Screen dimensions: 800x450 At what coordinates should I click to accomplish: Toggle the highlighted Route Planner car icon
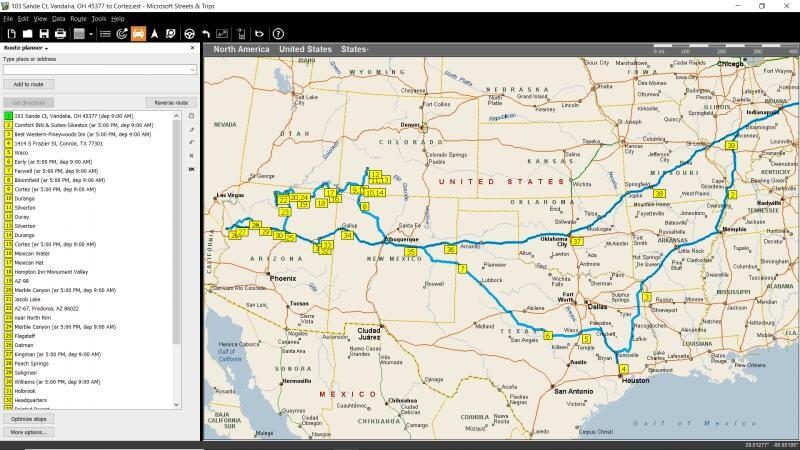point(138,34)
